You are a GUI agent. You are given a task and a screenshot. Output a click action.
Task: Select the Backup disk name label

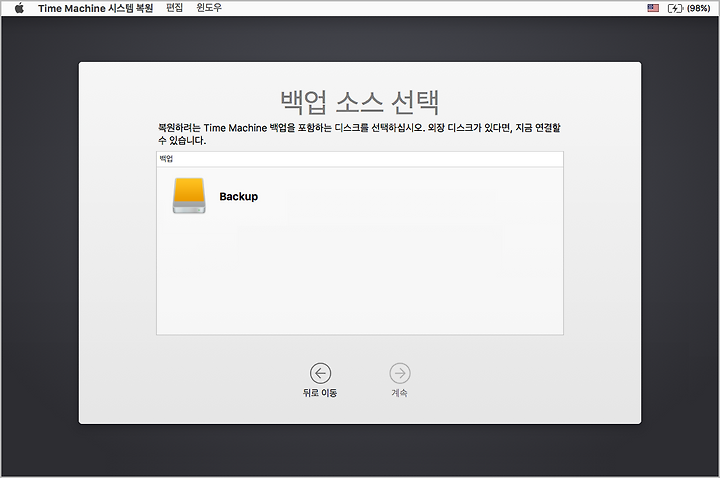click(239, 197)
